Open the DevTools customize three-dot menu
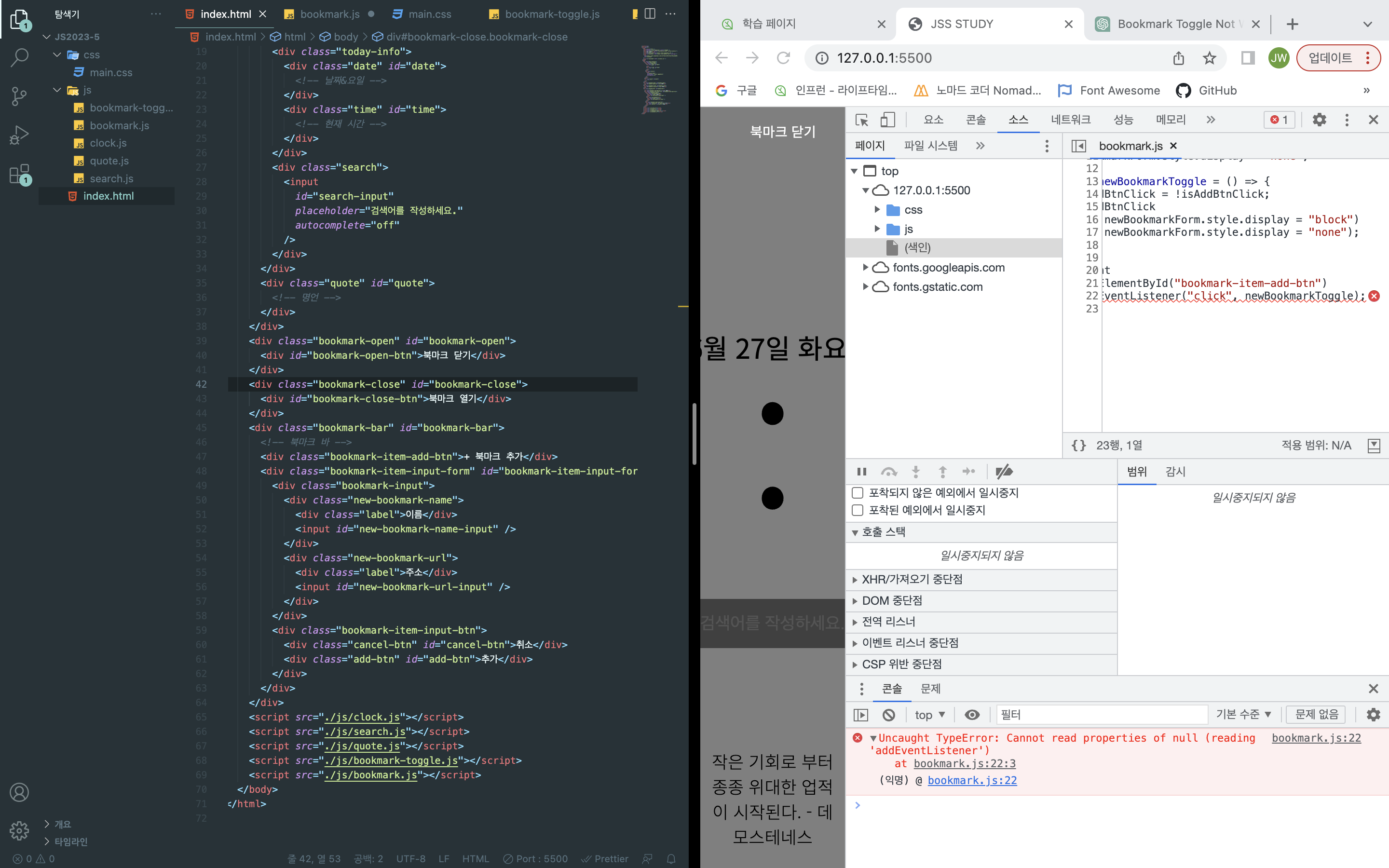 tap(1347, 120)
